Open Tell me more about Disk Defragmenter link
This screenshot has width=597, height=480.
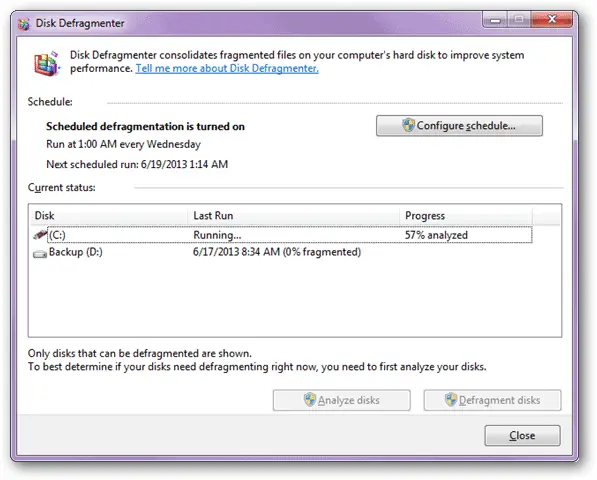point(227,69)
